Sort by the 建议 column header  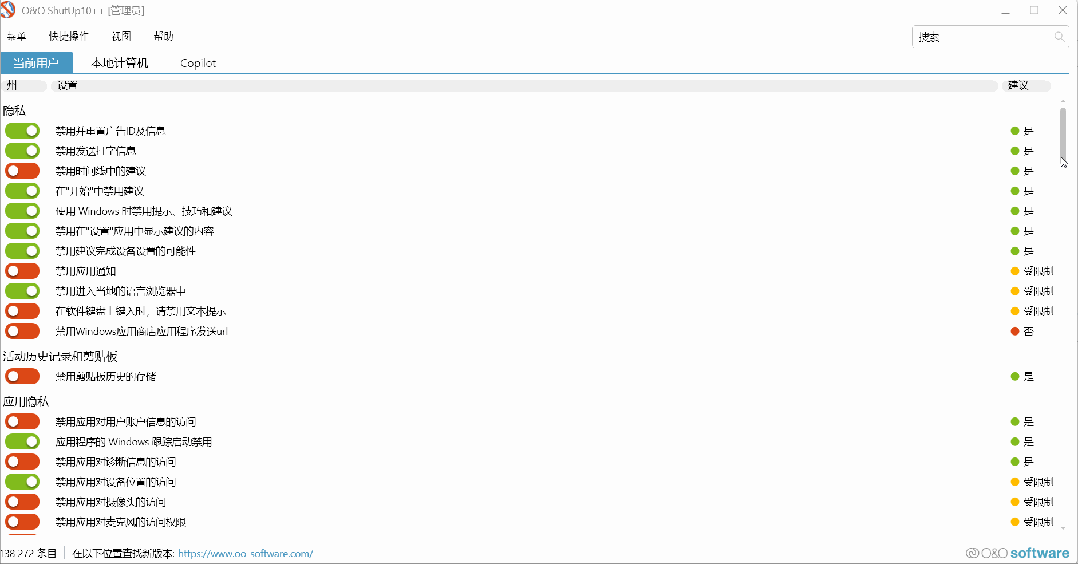1026,86
